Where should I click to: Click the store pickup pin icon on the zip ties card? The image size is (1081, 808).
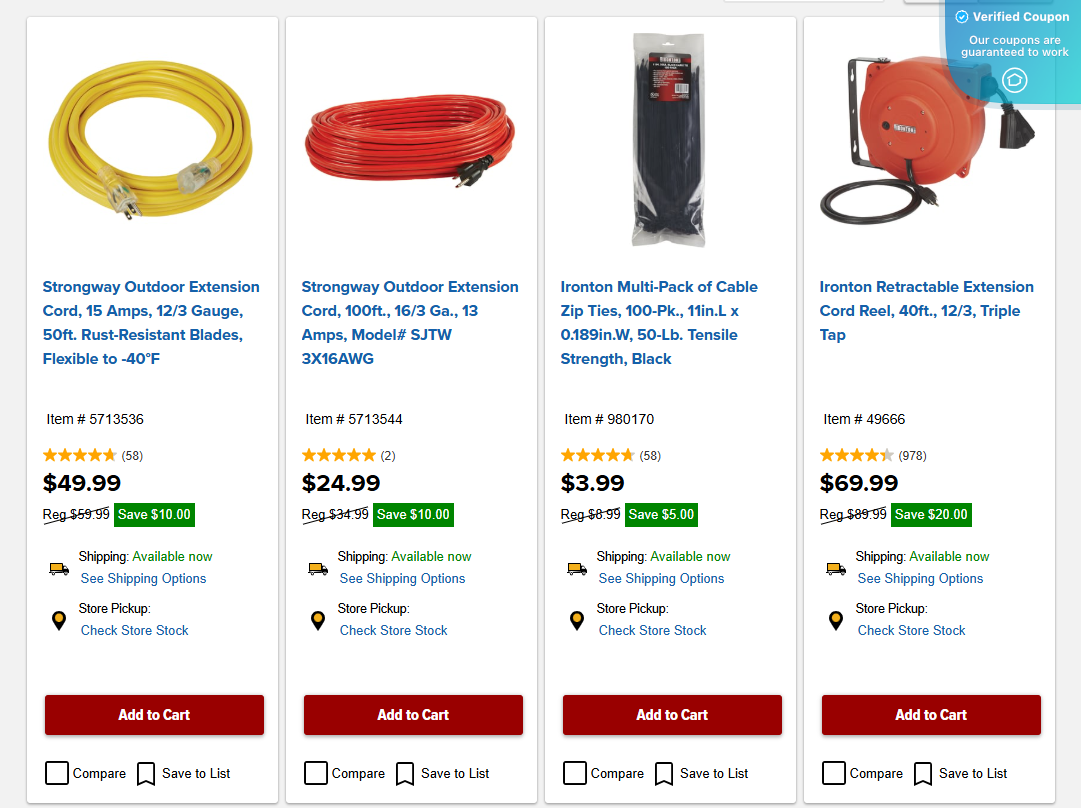pos(576,620)
